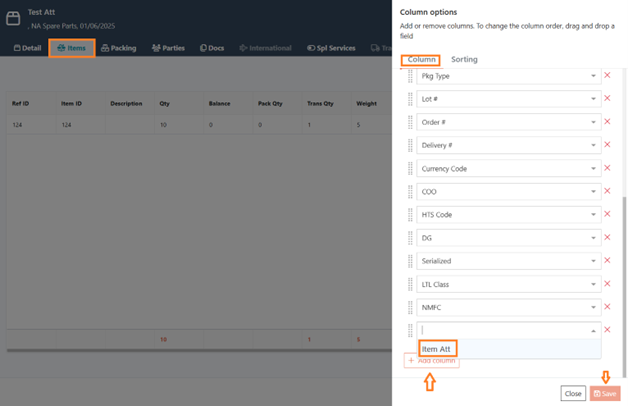628x406 pixels.
Task: Select Item Att from the dropdown list
Action: point(509,349)
